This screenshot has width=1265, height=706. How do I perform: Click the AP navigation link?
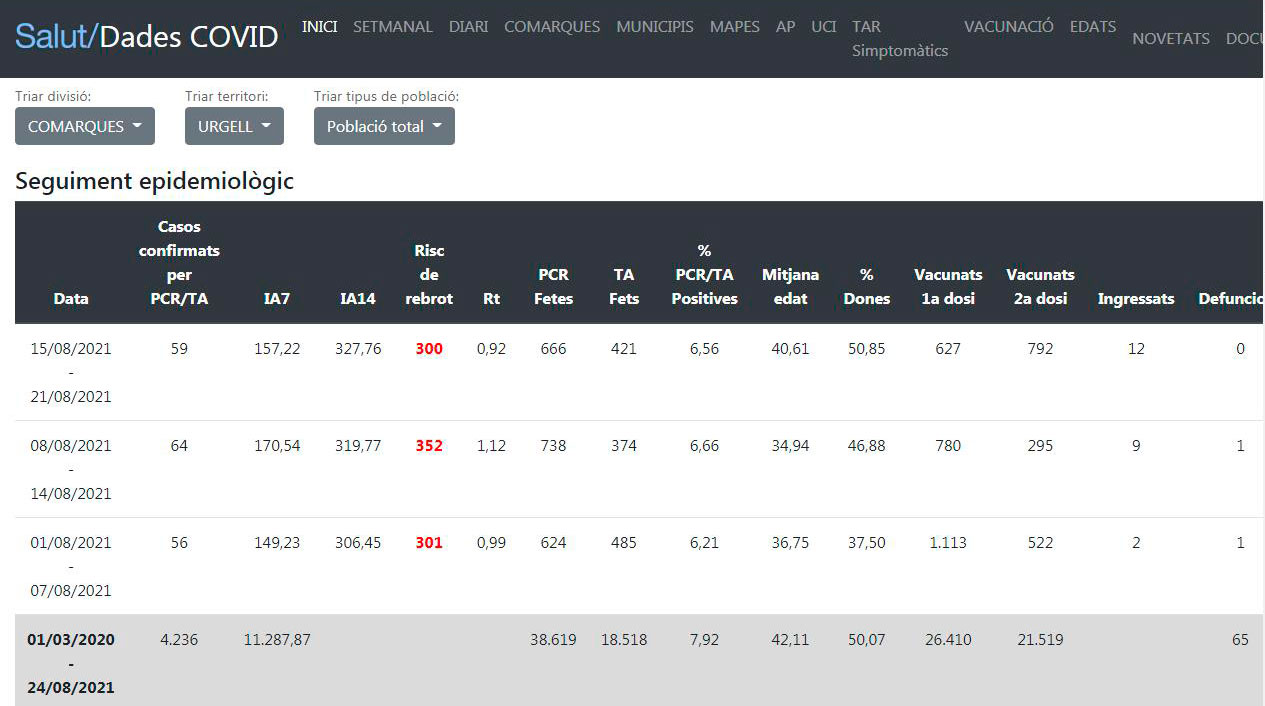[x=786, y=27]
